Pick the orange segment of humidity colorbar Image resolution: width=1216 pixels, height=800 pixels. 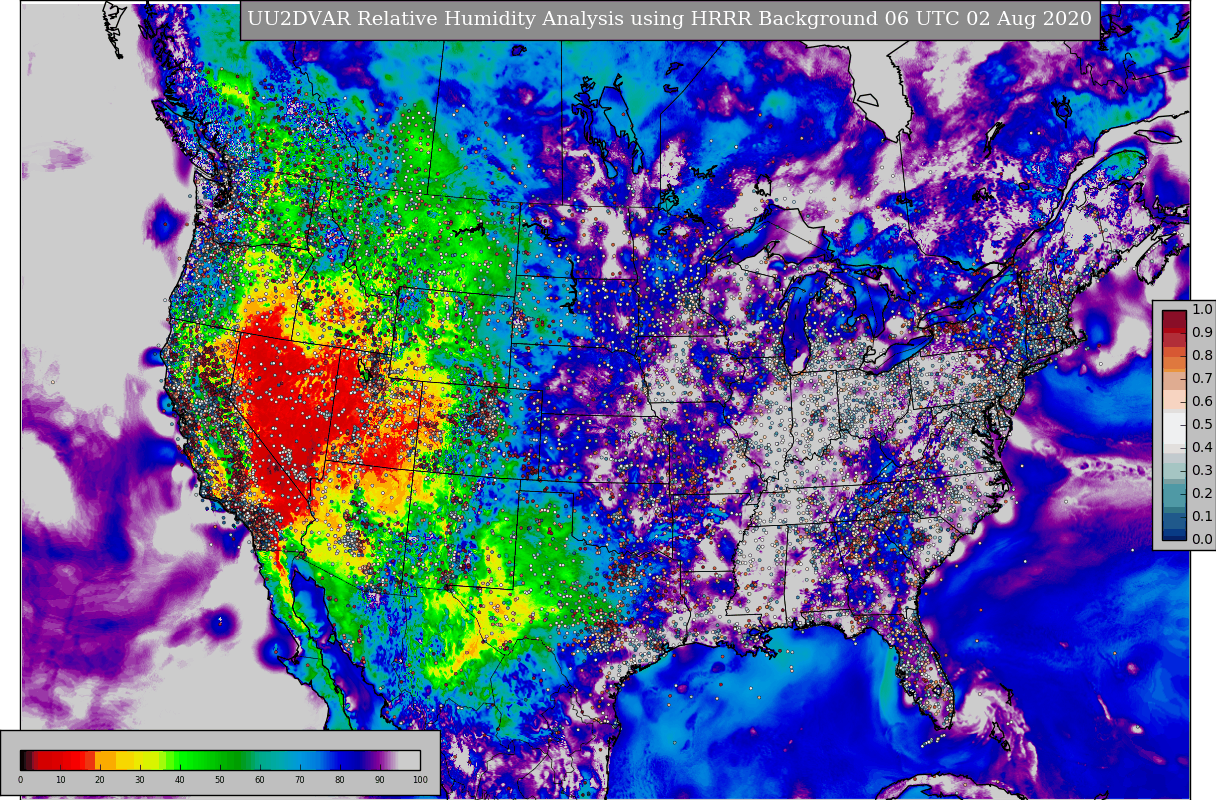[x=105, y=760]
